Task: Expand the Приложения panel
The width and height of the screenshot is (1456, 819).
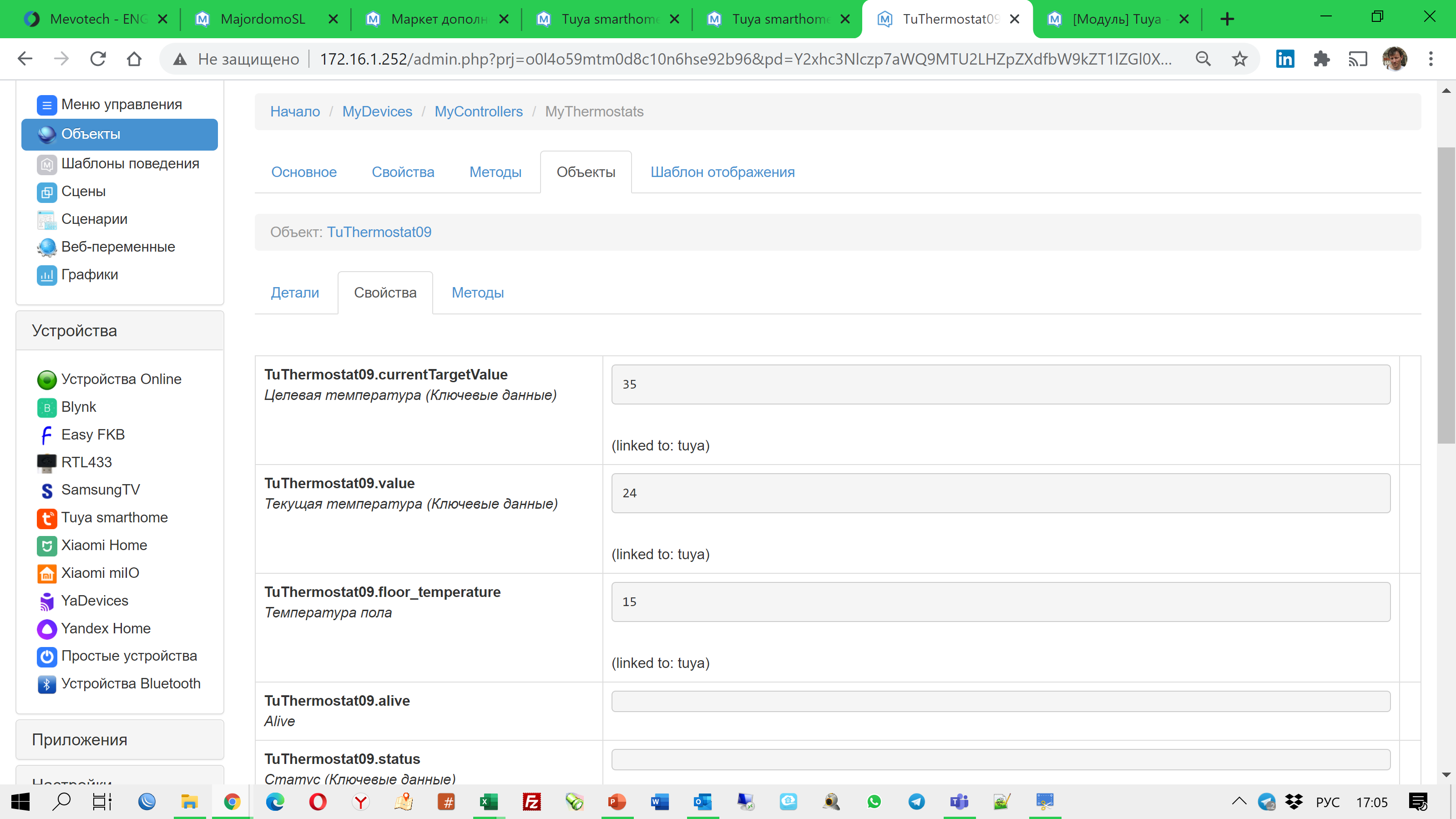Action: click(x=80, y=739)
